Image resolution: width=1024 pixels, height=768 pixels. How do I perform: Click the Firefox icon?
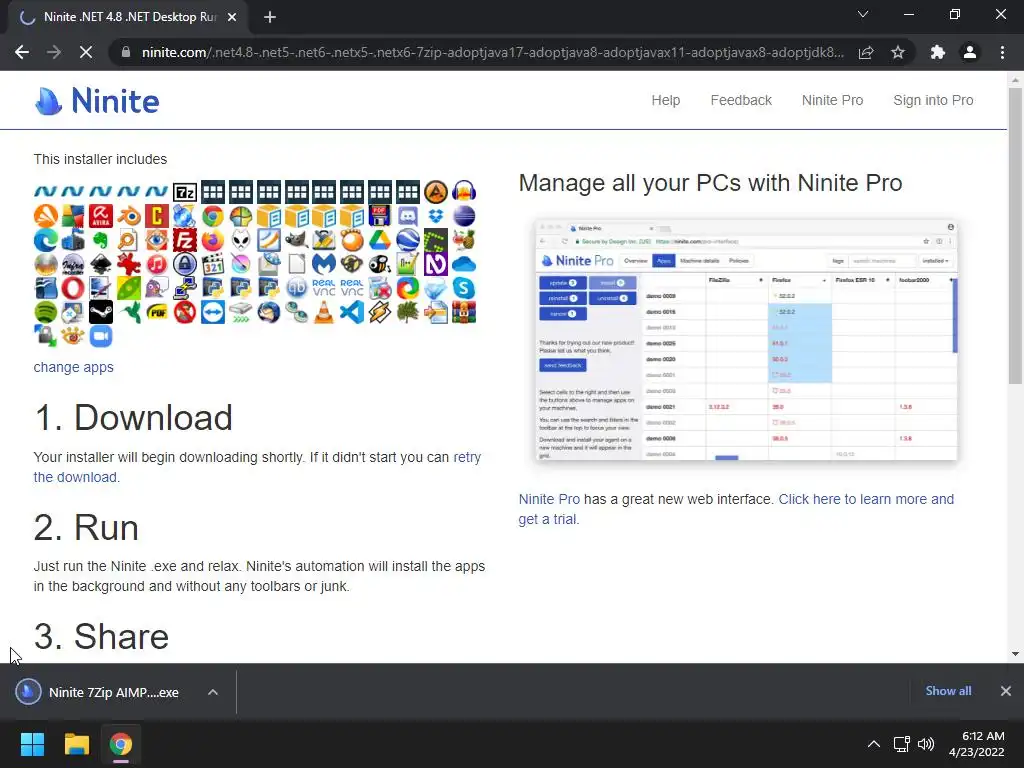[213, 240]
